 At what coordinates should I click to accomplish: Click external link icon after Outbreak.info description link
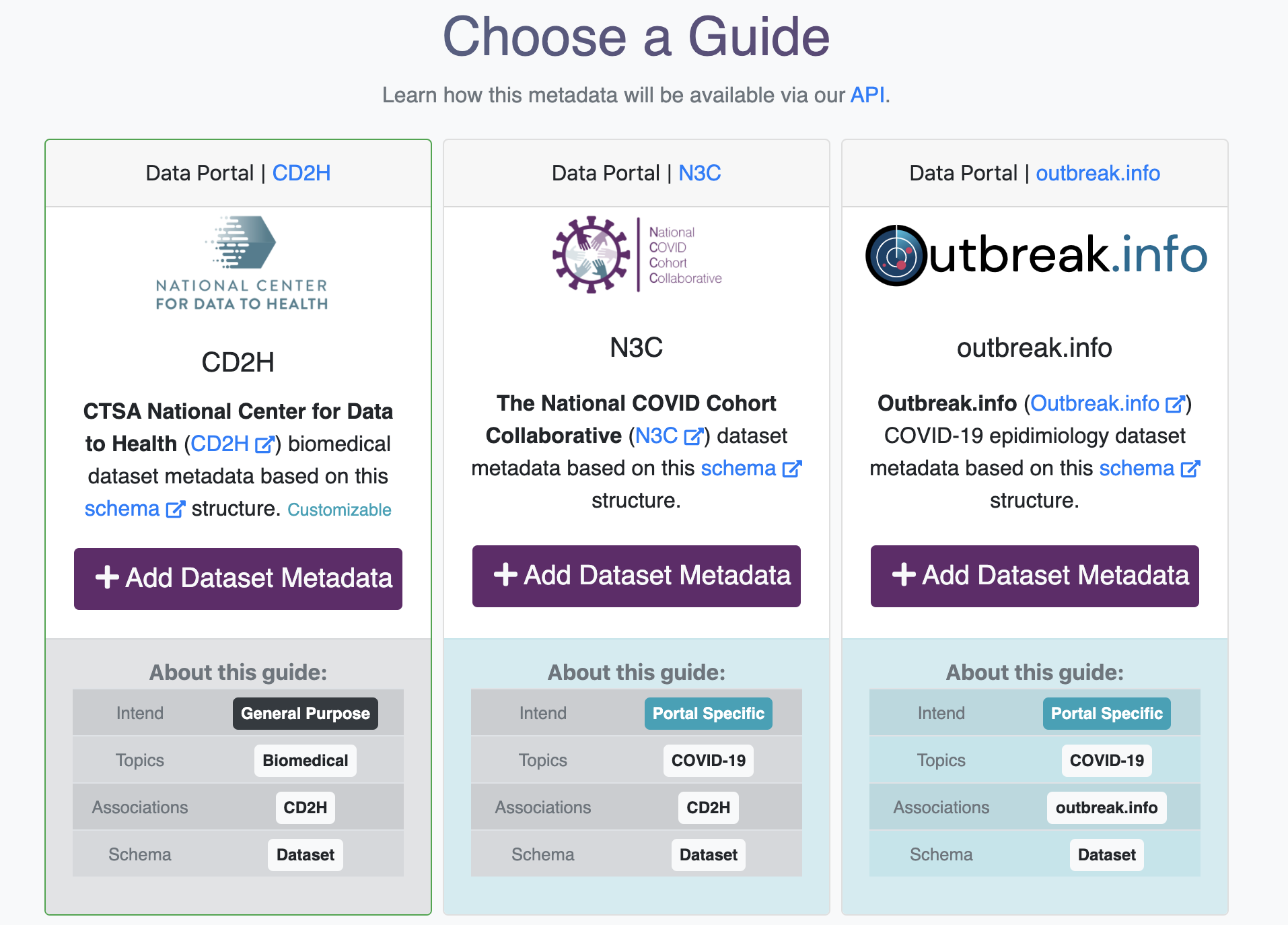(1175, 405)
